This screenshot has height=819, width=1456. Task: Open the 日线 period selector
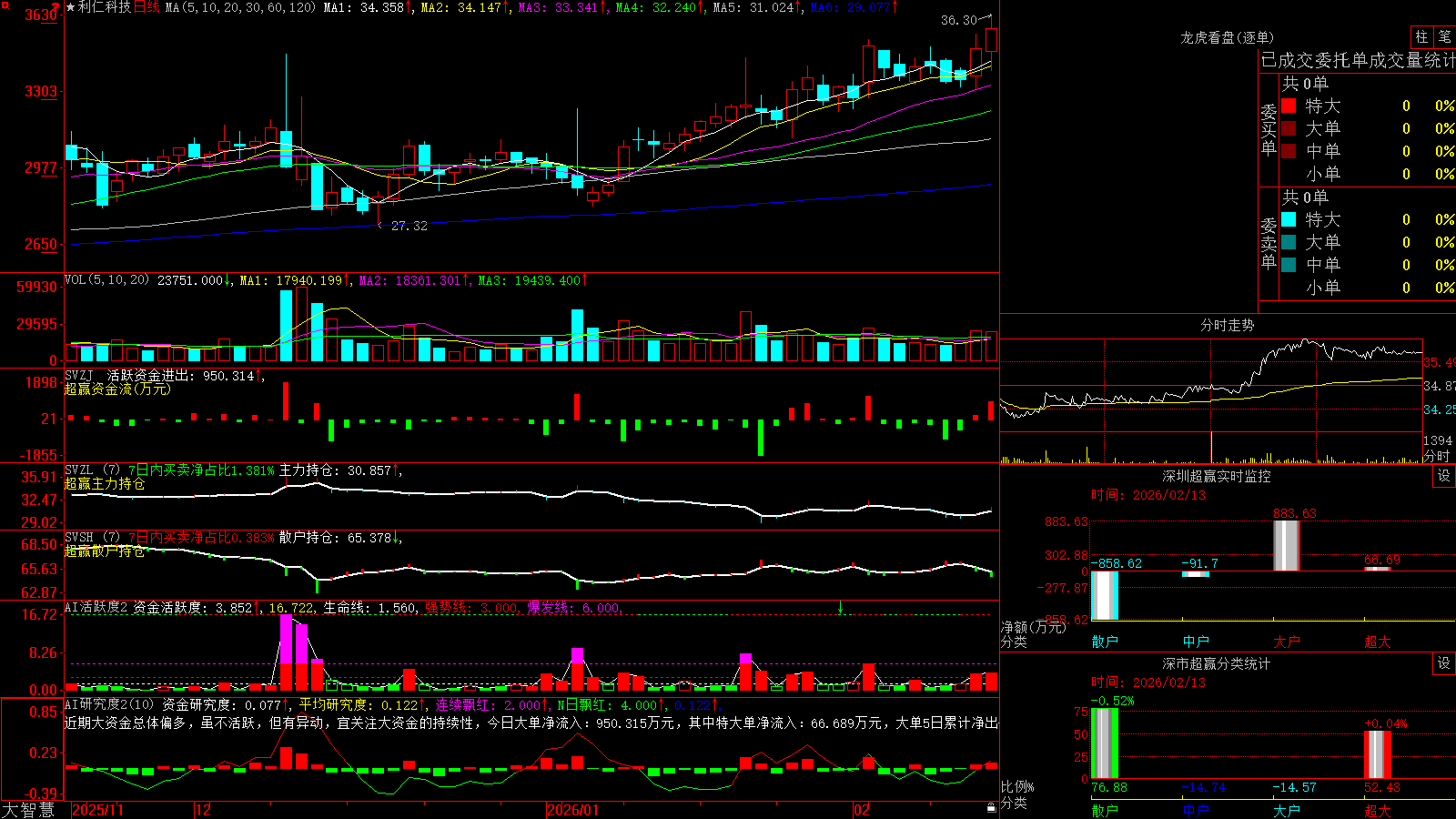[147, 7]
